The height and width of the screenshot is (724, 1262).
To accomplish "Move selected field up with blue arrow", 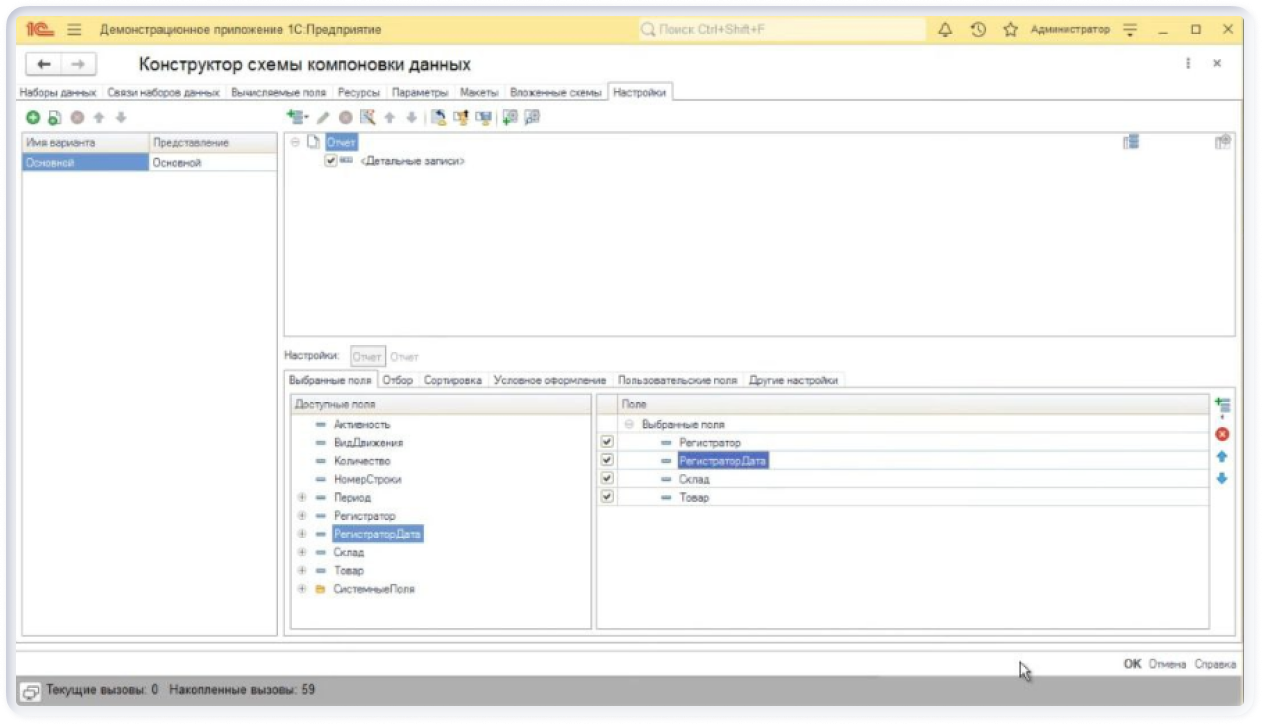I will click(x=1222, y=456).
